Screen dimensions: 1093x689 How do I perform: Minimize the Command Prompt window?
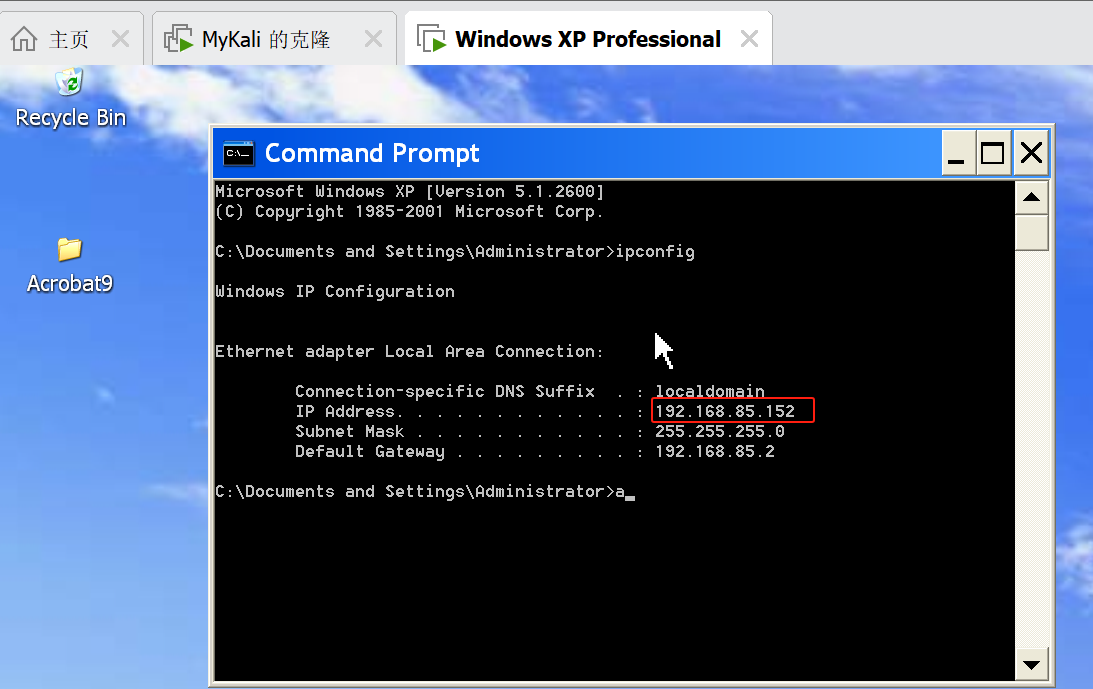point(956,153)
